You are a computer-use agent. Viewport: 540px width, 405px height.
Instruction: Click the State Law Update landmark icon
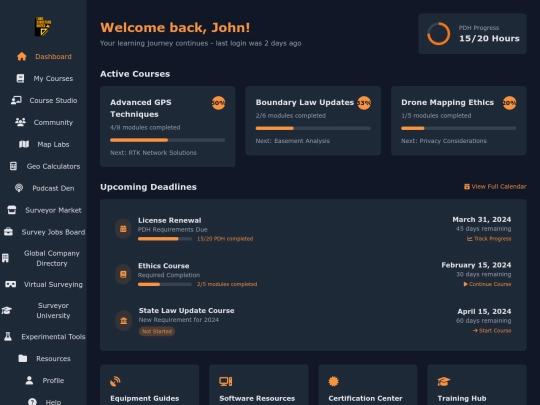[123, 321]
